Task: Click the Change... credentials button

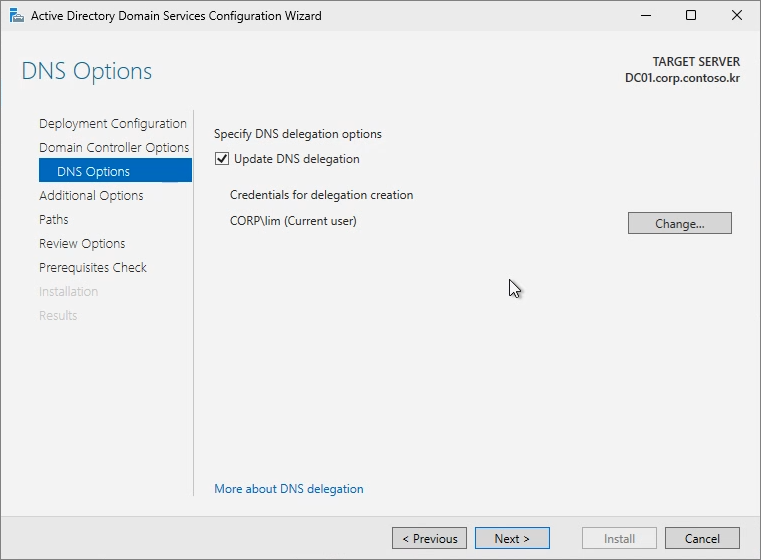Action: click(679, 223)
